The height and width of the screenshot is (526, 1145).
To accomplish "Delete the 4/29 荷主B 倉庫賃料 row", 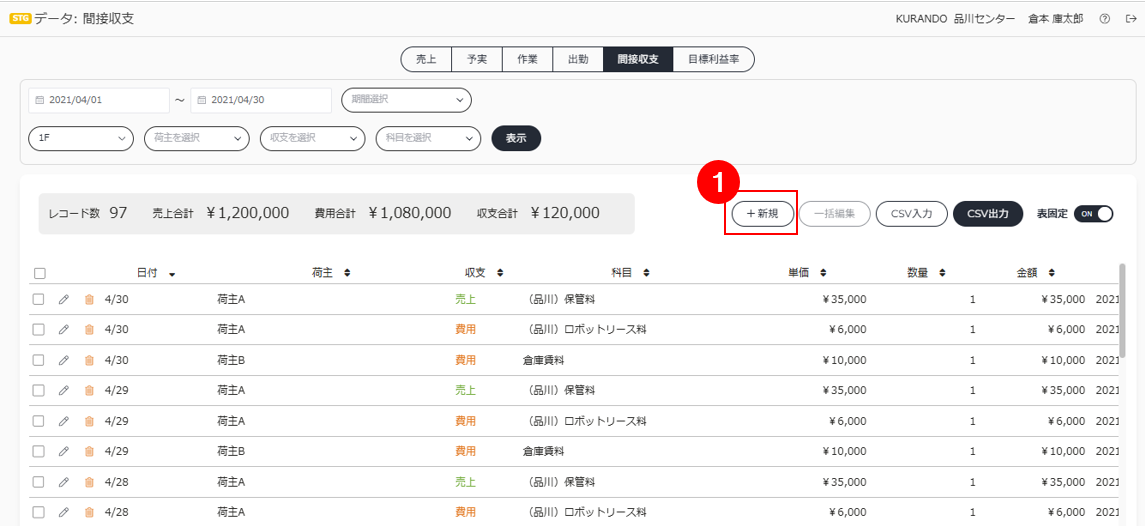I will (89, 451).
